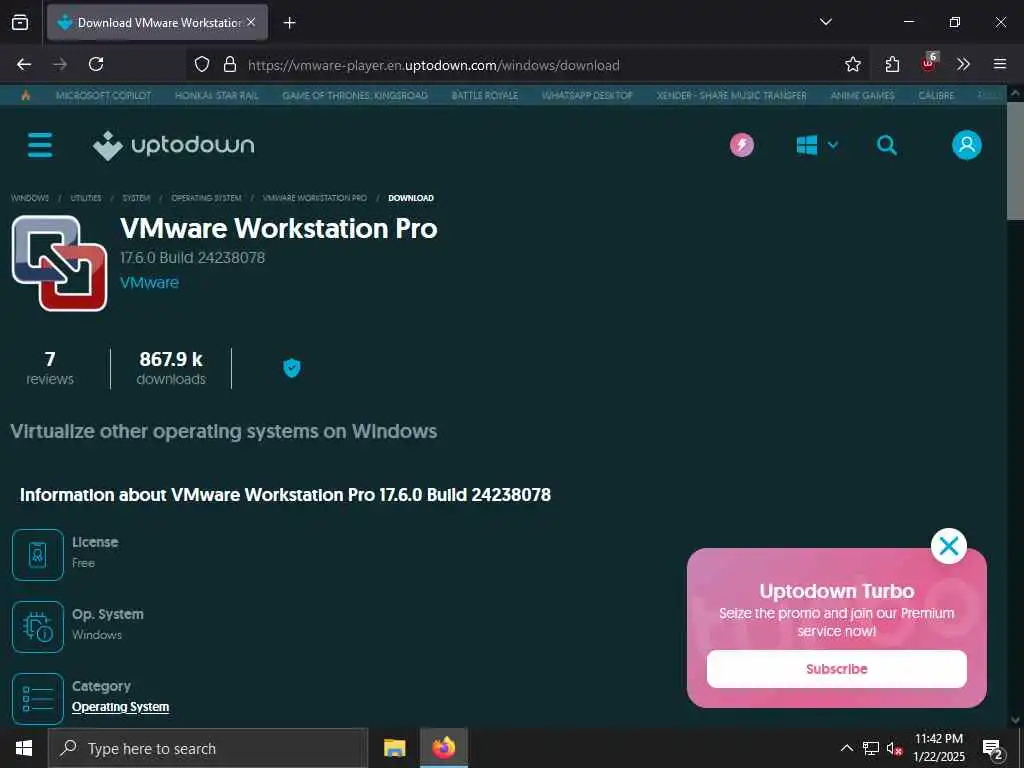Click the License info icon

pos(38,554)
